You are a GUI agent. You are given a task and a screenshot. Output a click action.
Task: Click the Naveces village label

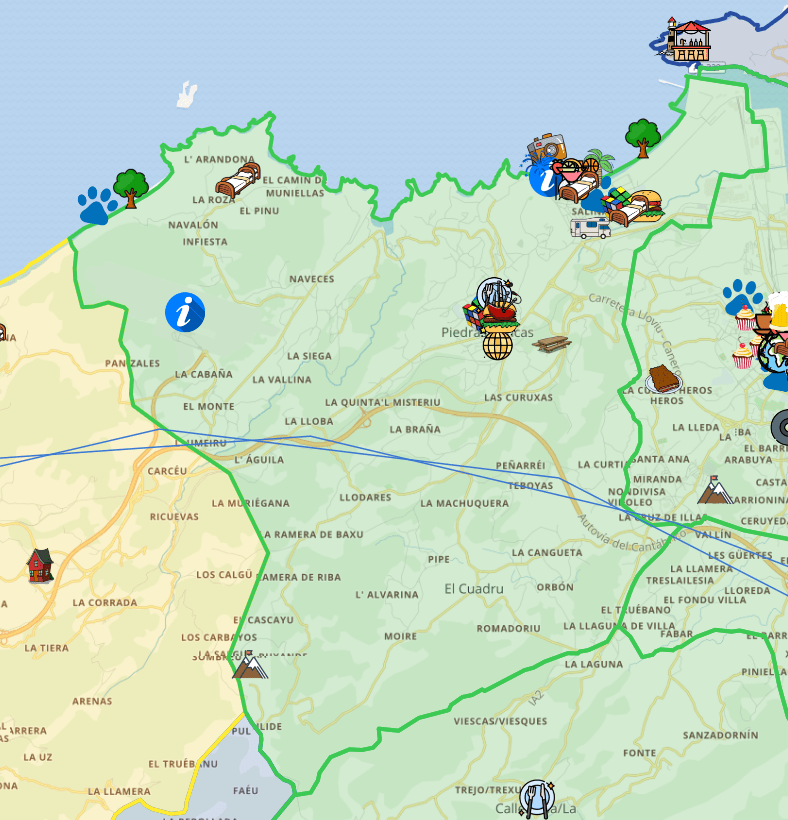click(312, 279)
